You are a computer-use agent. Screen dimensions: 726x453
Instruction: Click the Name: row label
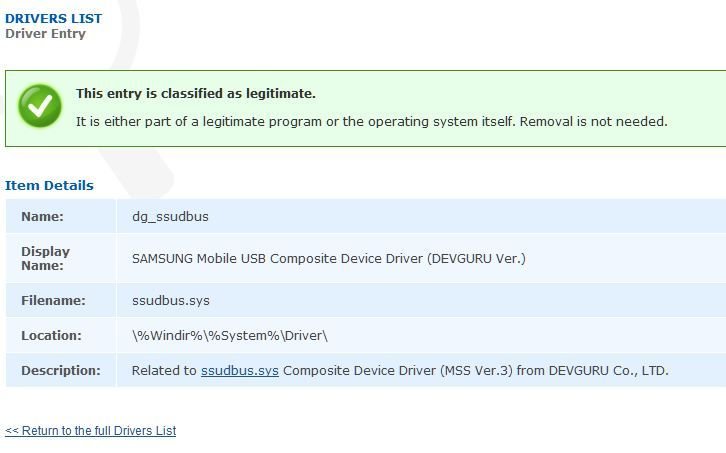(42, 216)
